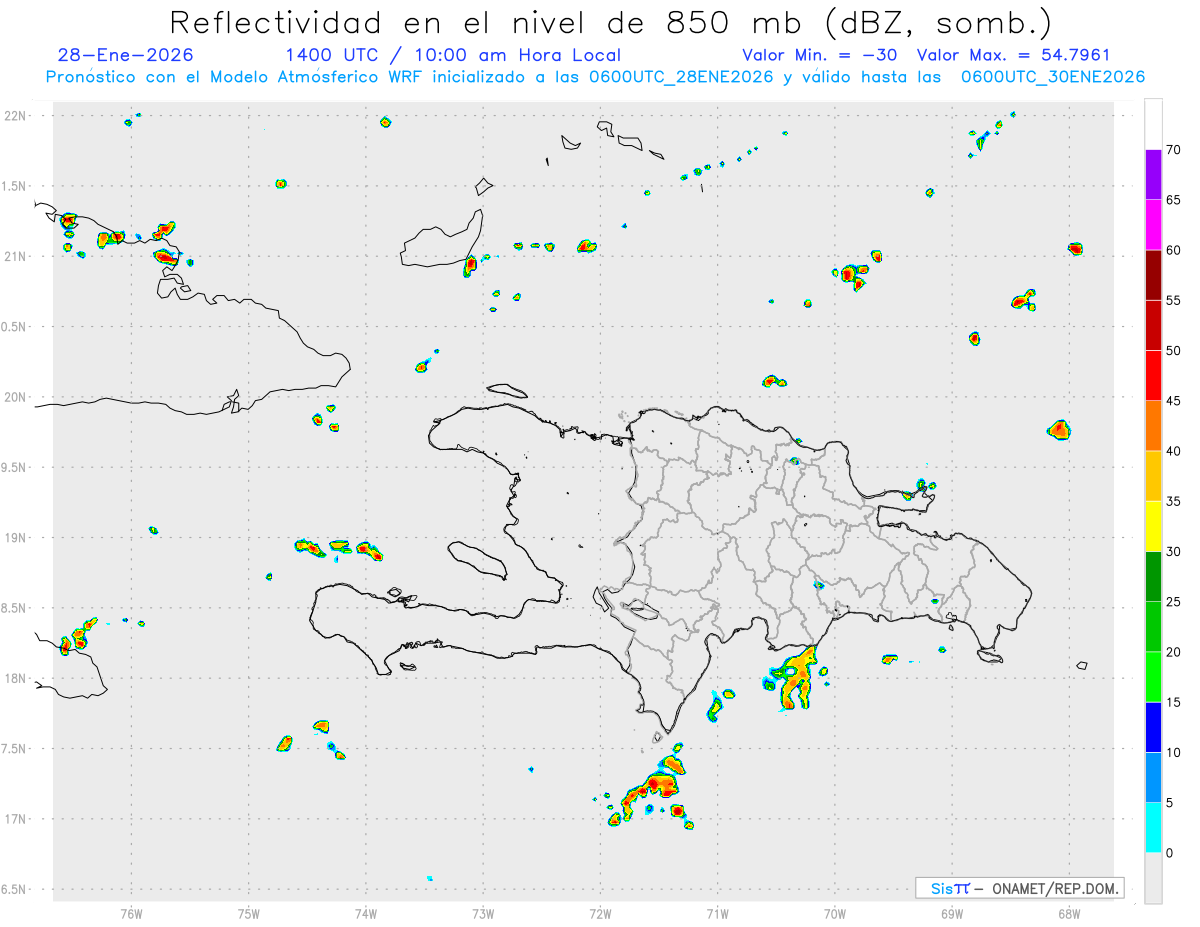Viewport: 1200px width, 927px height.
Task: Click the "35" color scale value
Action: click(x=1174, y=501)
